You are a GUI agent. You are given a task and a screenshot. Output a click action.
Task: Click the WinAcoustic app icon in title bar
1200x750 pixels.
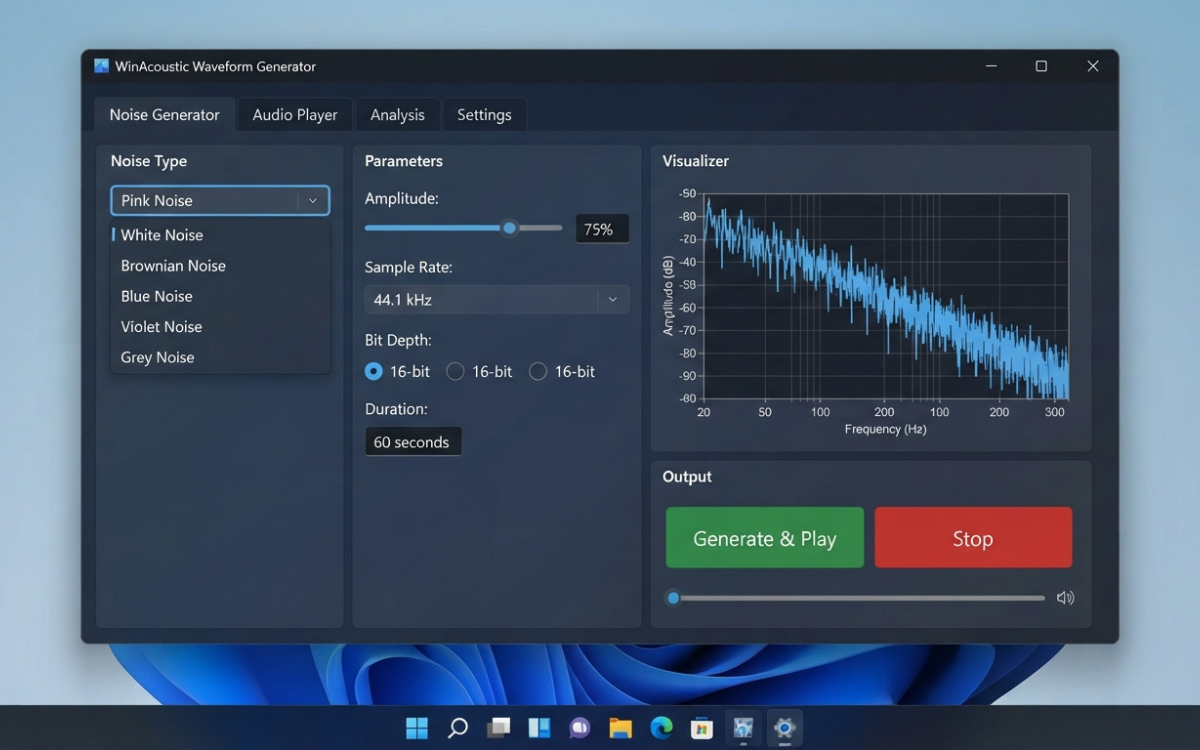point(101,66)
